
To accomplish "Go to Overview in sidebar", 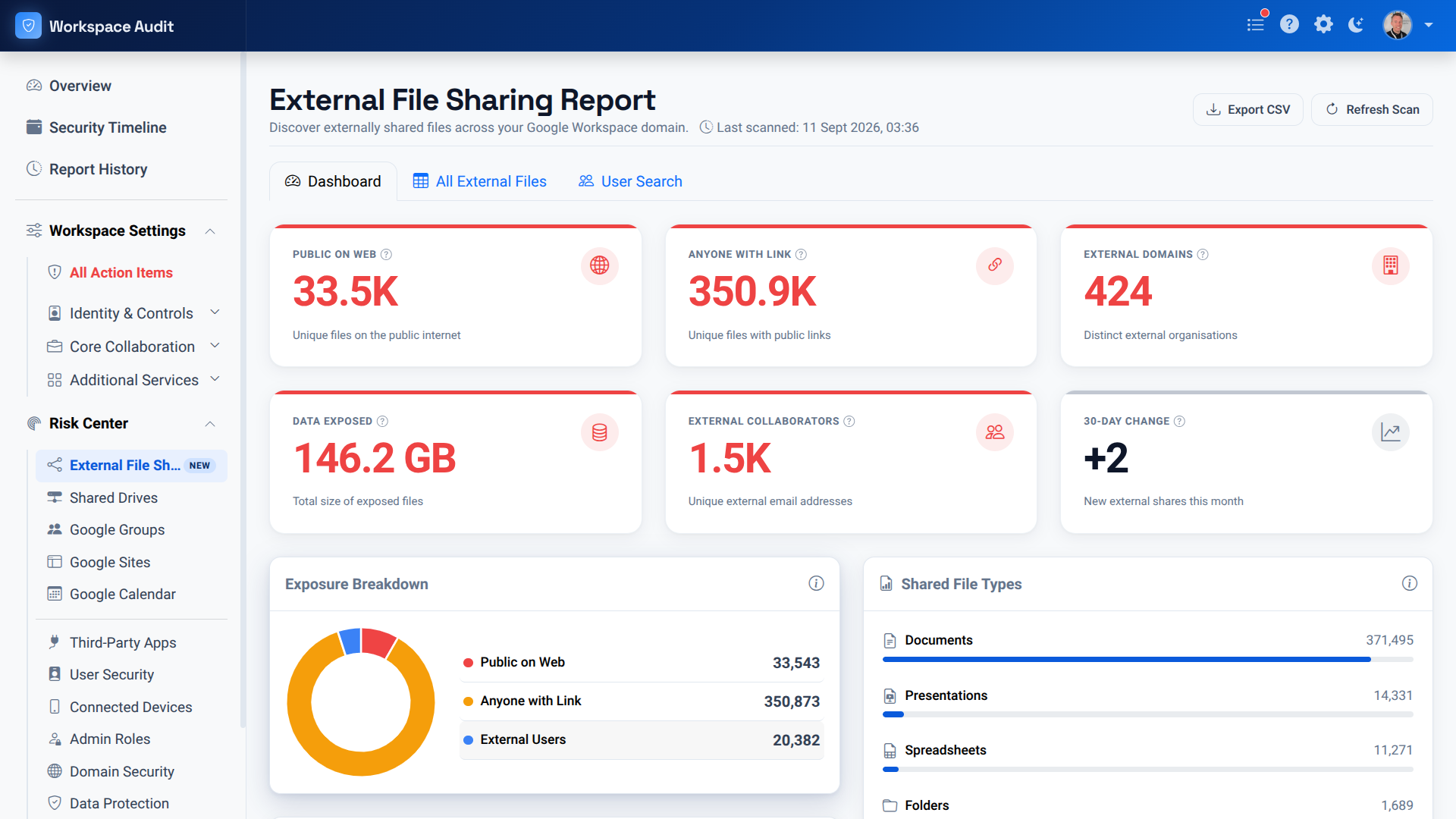I will [x=80, y=86].
